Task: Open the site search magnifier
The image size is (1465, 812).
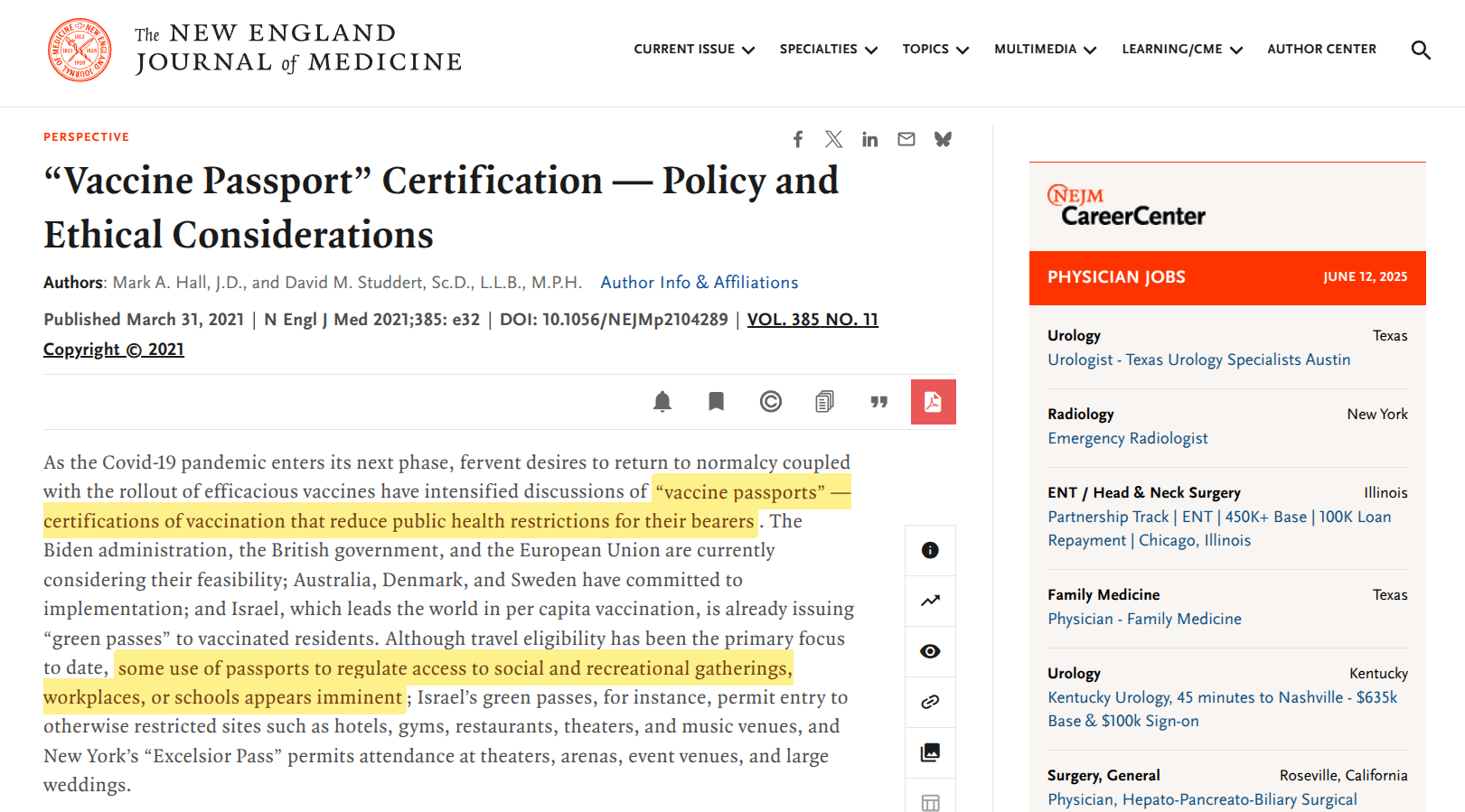Action: click(1421, 50)
